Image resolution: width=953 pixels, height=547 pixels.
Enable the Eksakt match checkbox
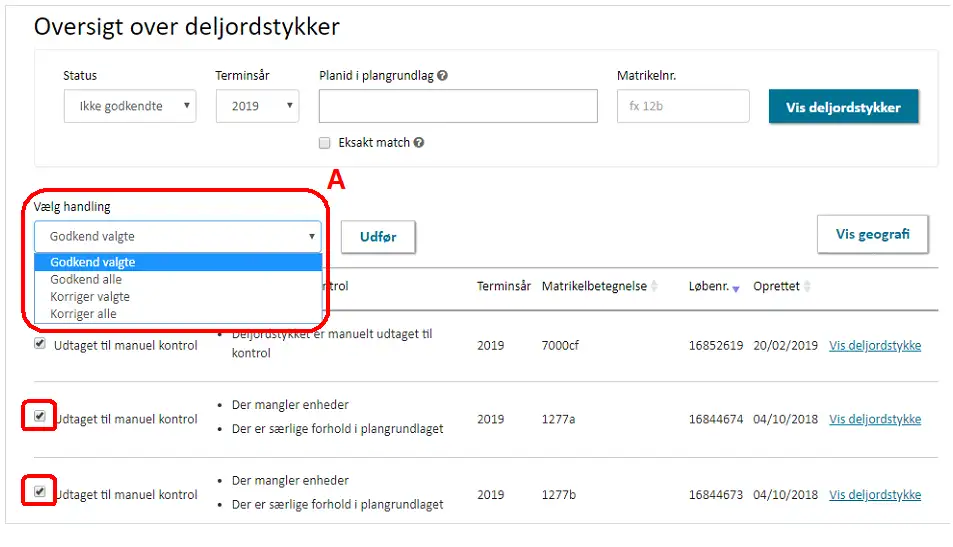pos(325,143)
